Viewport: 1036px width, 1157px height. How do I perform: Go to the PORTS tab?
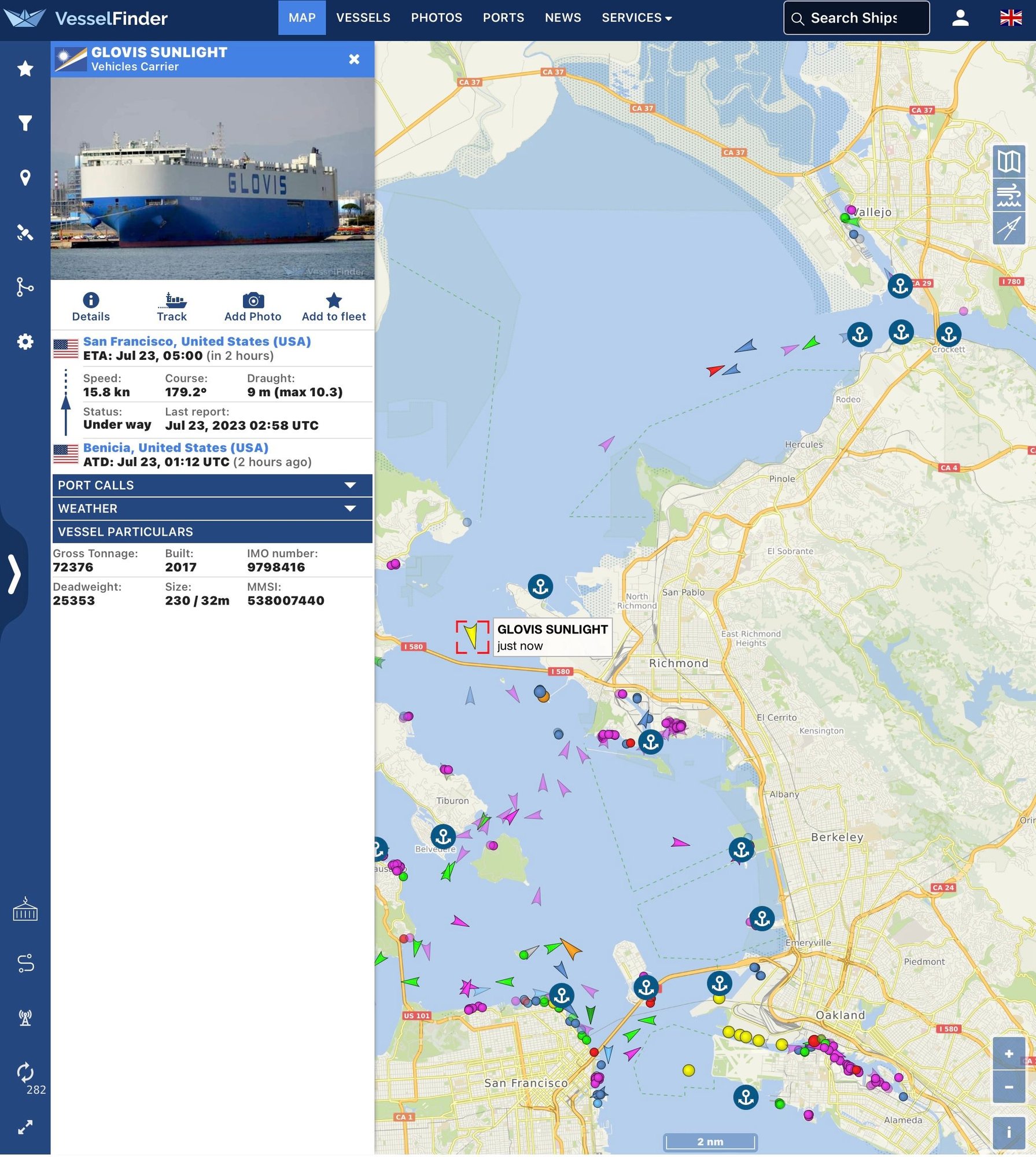503,18
